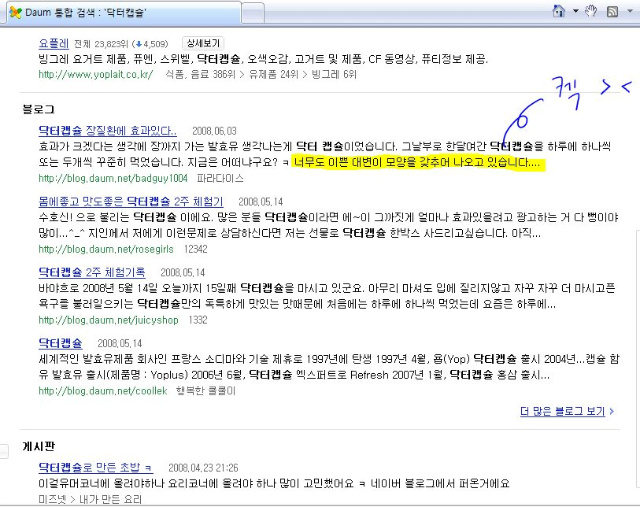Select the 유제품 24위 category
The height and width of the screenshot is (507, 640).
(x=273, y=74)
